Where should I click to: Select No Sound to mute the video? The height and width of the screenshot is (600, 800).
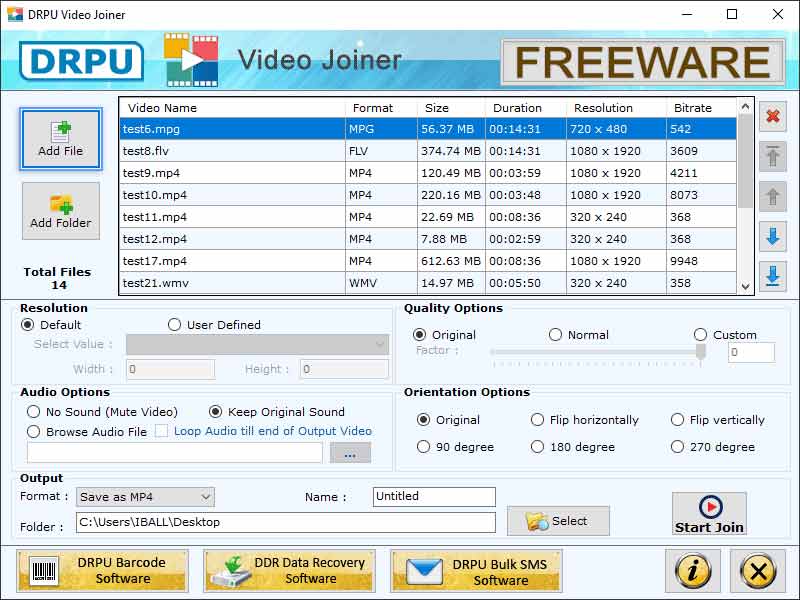tap(33, 412)
